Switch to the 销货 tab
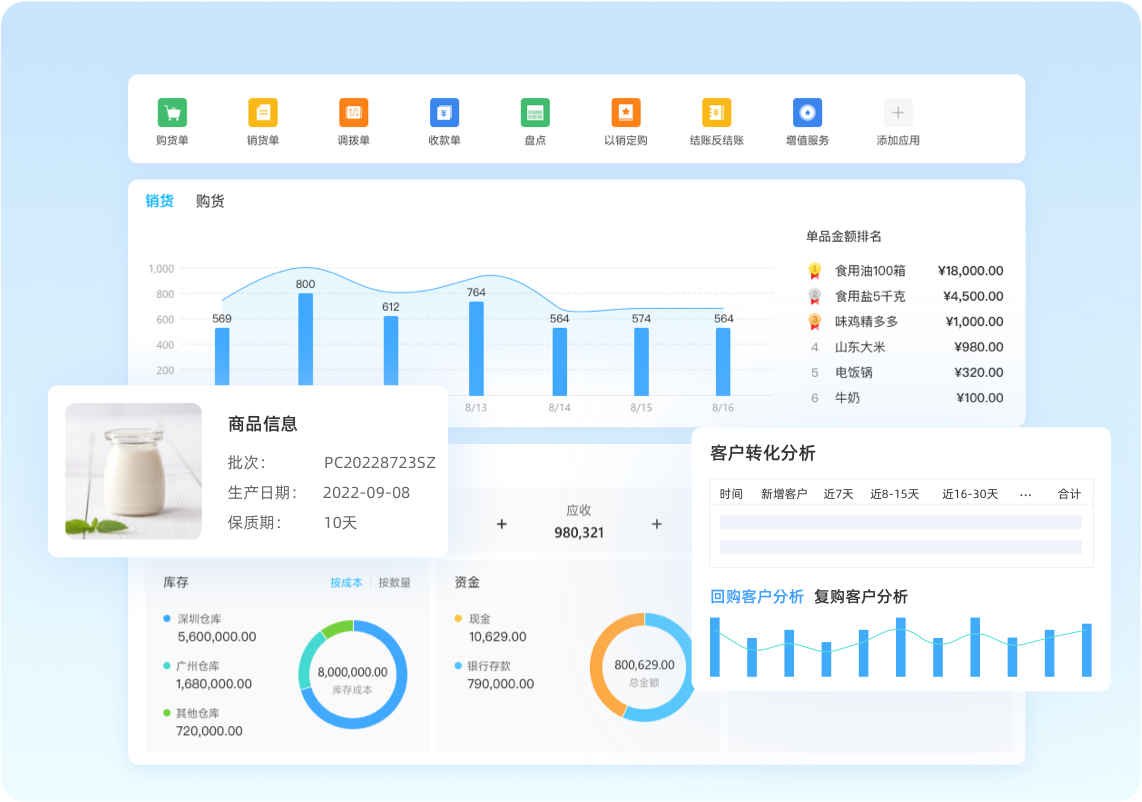1142x802 pixels. click(x=159, y=201)
